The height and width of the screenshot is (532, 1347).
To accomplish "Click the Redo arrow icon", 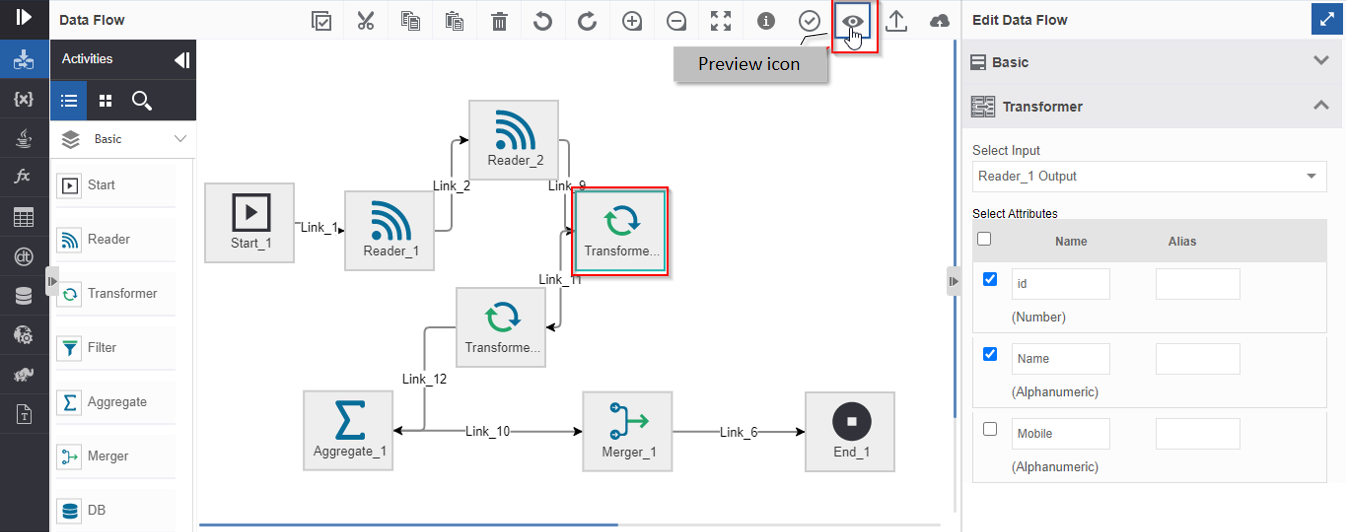I will point(587,21).
